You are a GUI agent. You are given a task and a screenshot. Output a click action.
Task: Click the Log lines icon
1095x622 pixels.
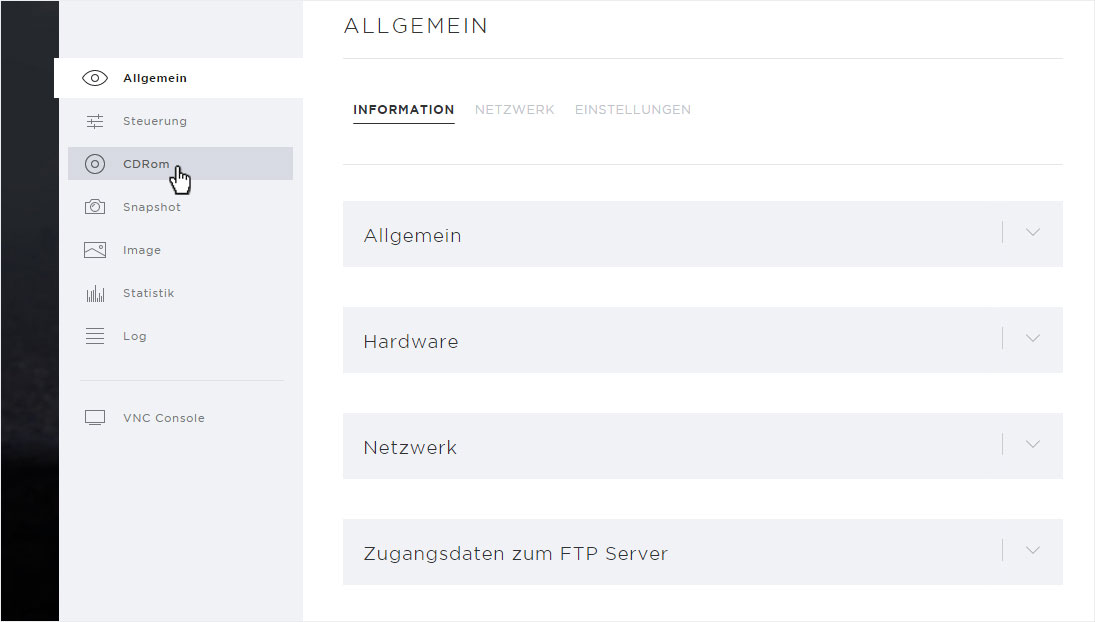95,336
